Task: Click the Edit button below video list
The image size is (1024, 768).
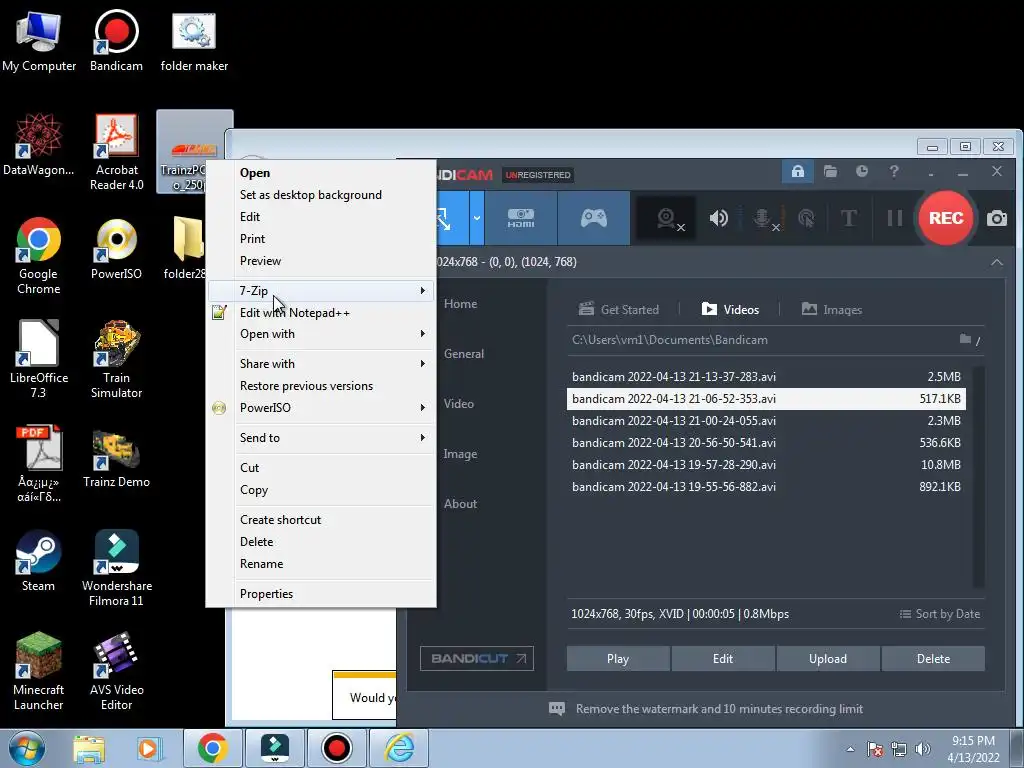Action: [723, 659]
